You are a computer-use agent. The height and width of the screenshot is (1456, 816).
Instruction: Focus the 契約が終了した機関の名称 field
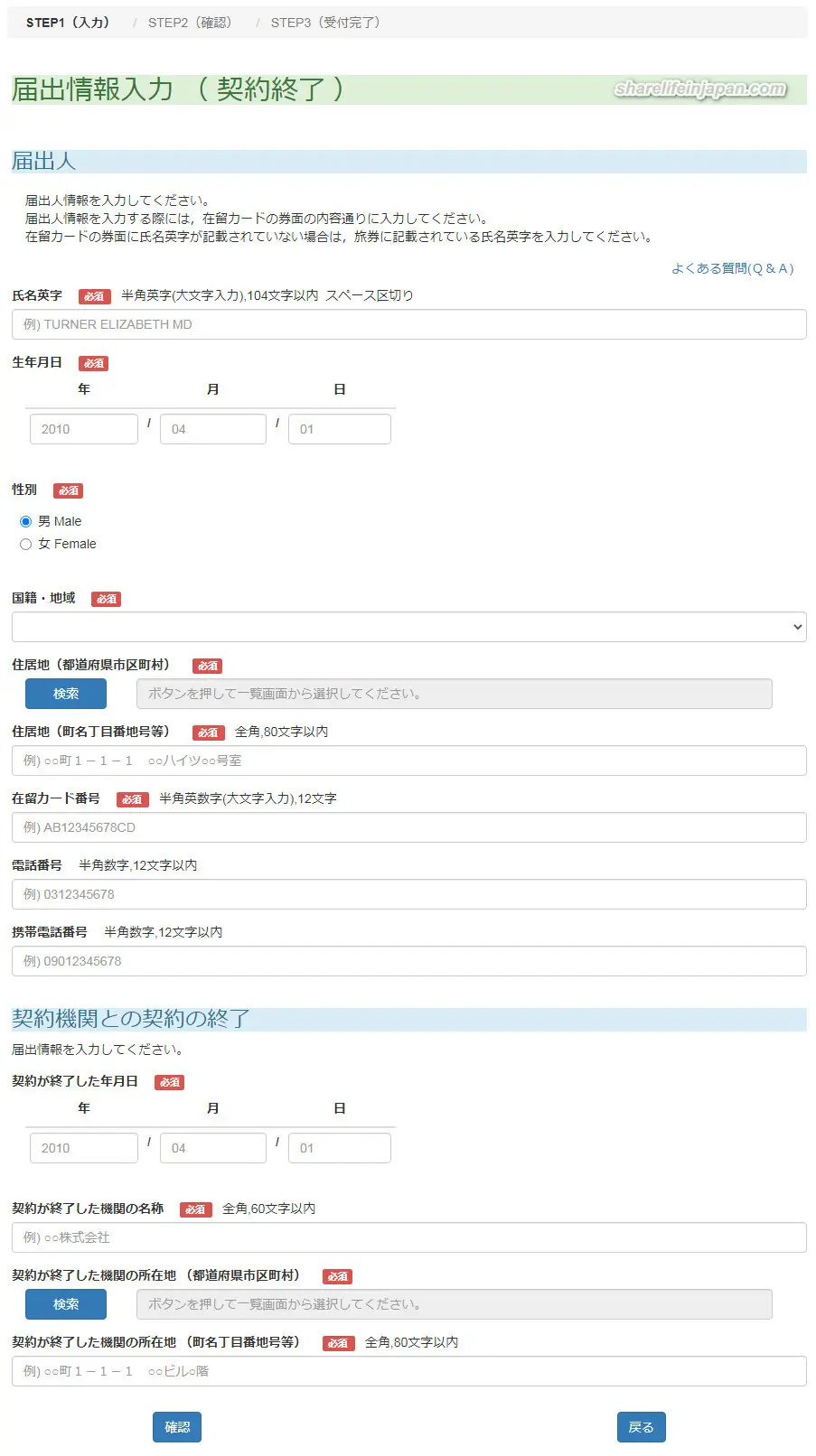click(x=408, y=1237)
